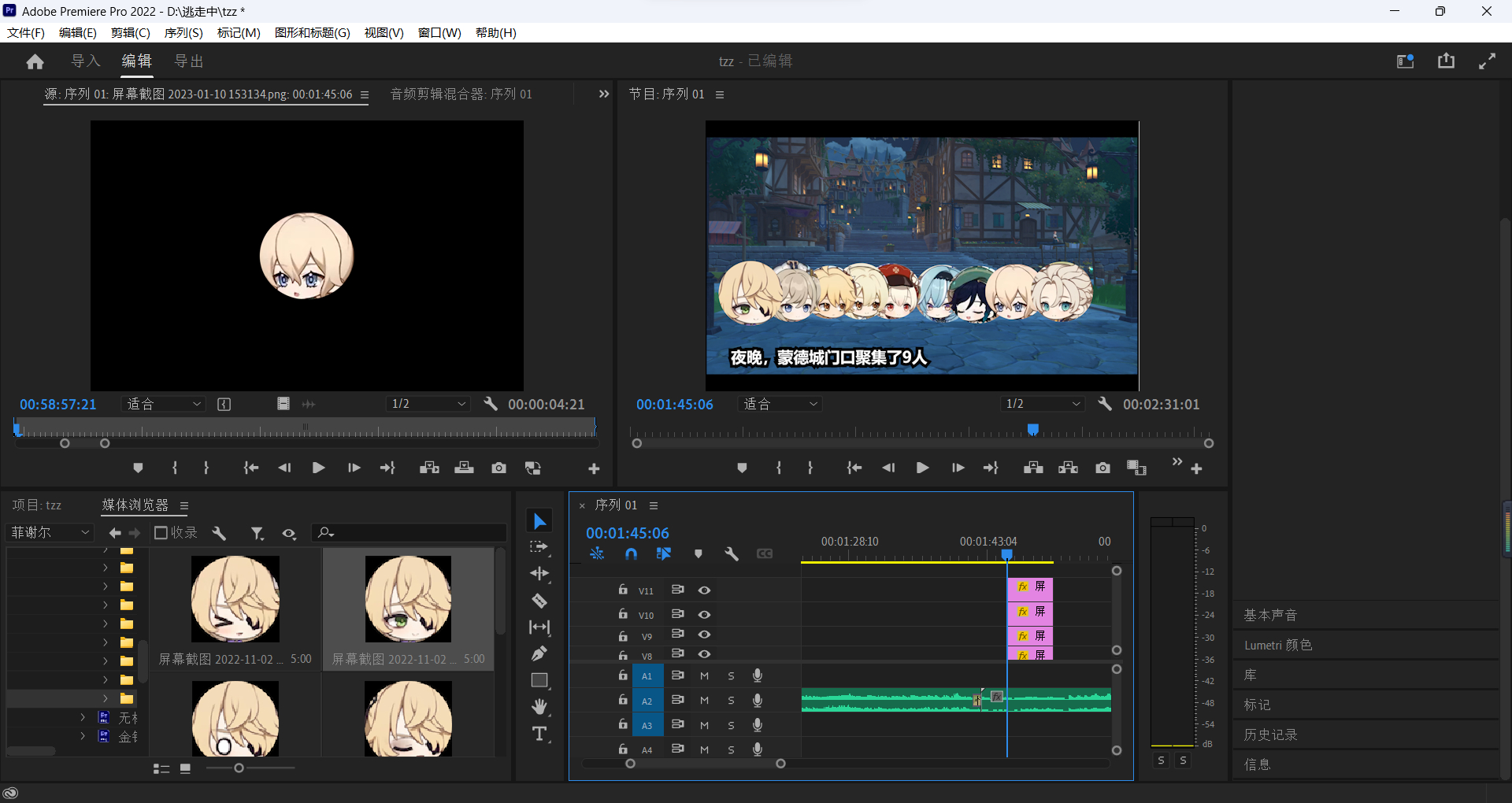Export frame from Source monitor

tap(498, 468)
